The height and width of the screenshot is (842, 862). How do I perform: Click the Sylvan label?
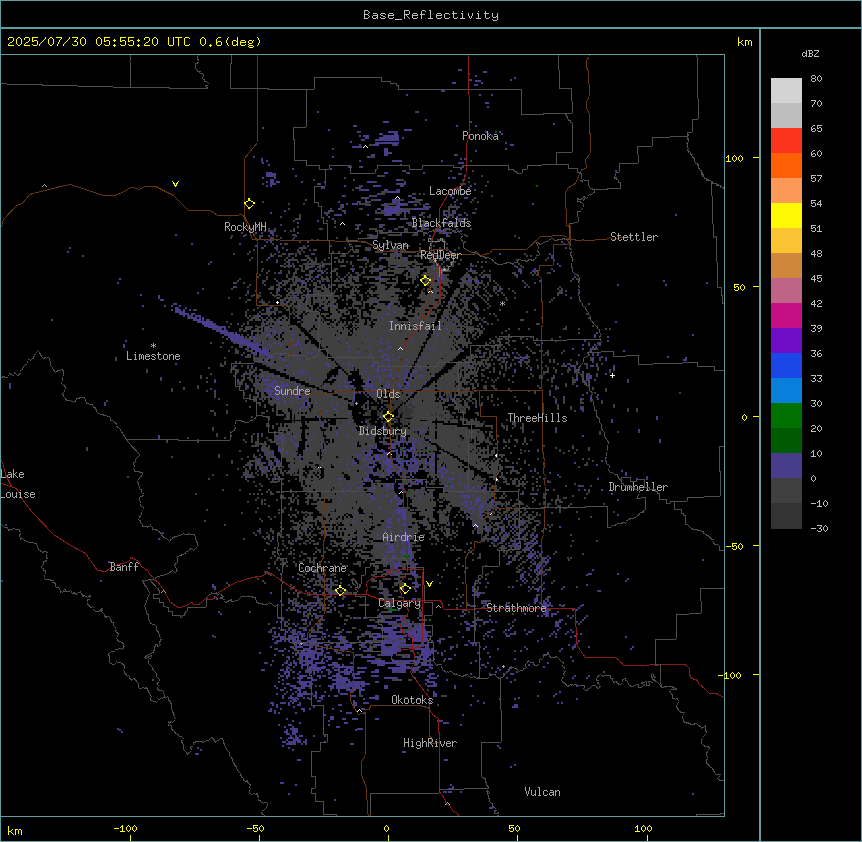(x=390, y=245)
